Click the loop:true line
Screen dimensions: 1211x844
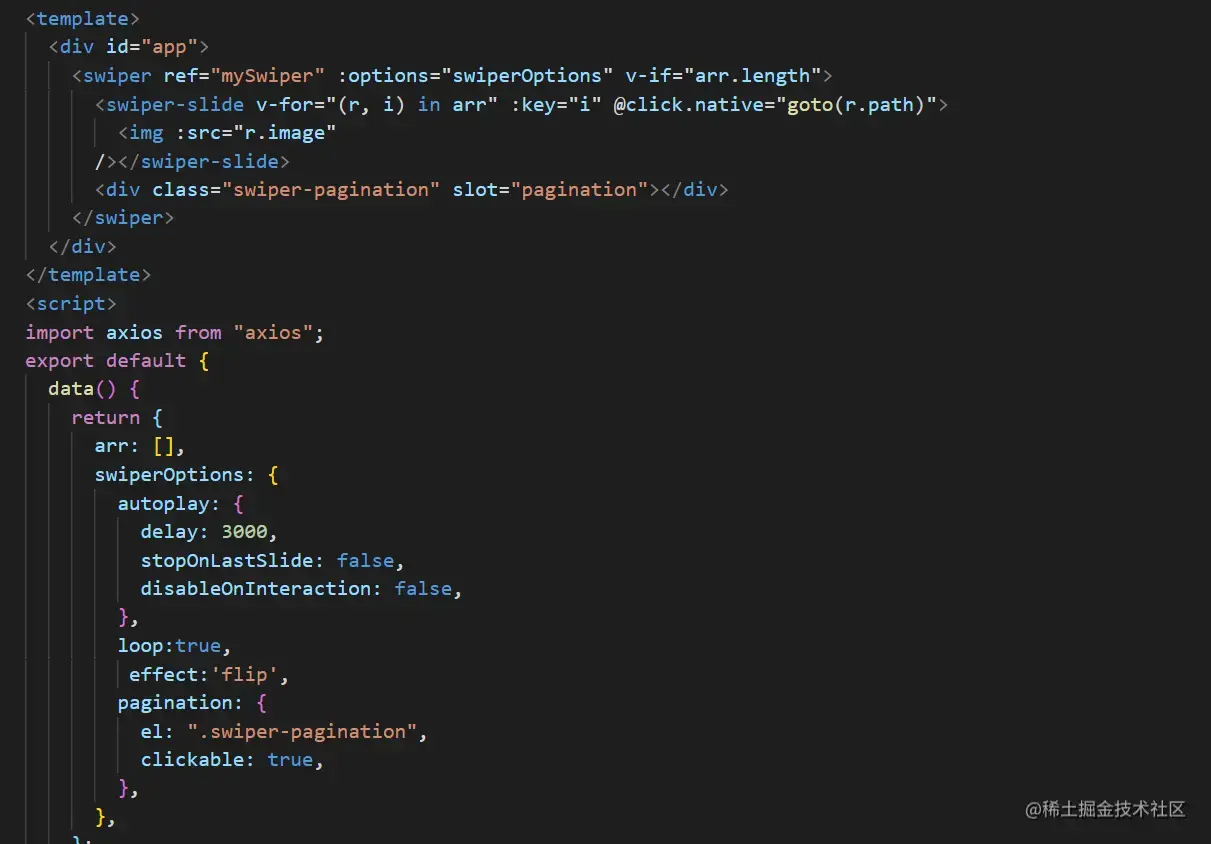175,646
